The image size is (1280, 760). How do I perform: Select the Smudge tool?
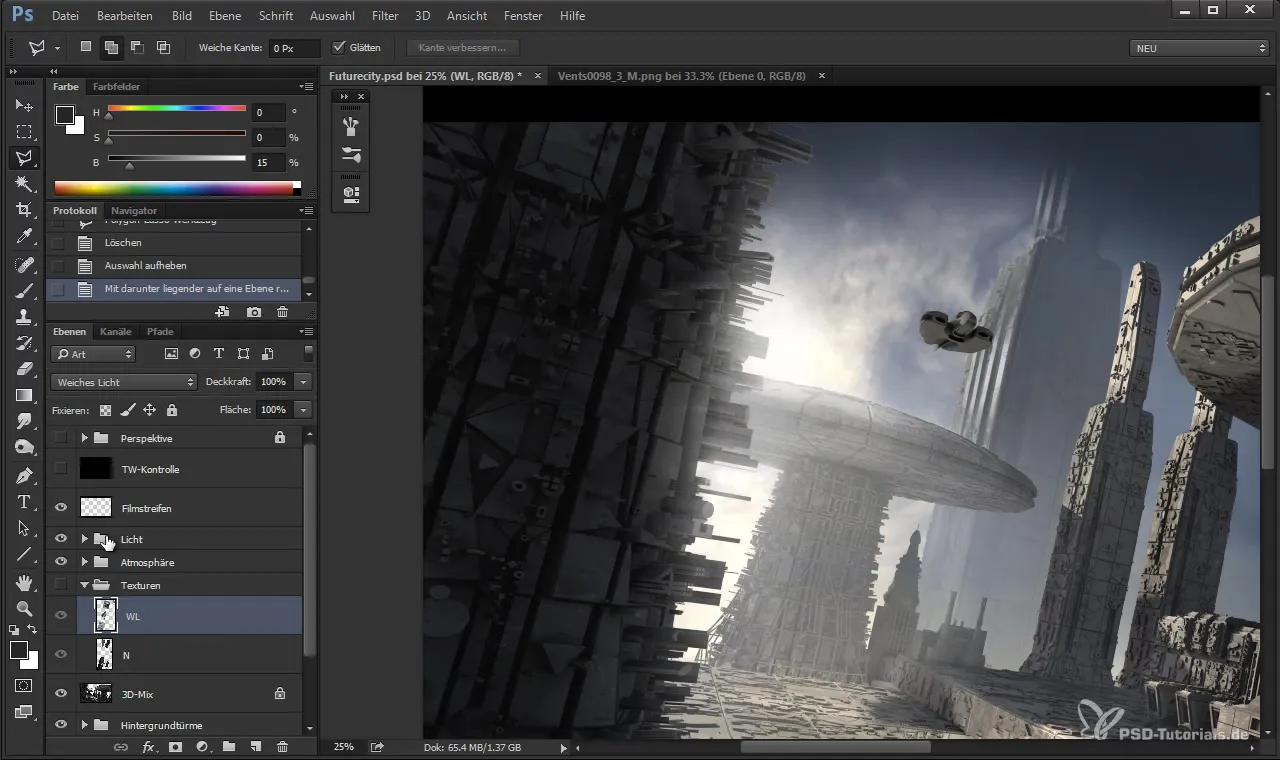pos(24,421)
